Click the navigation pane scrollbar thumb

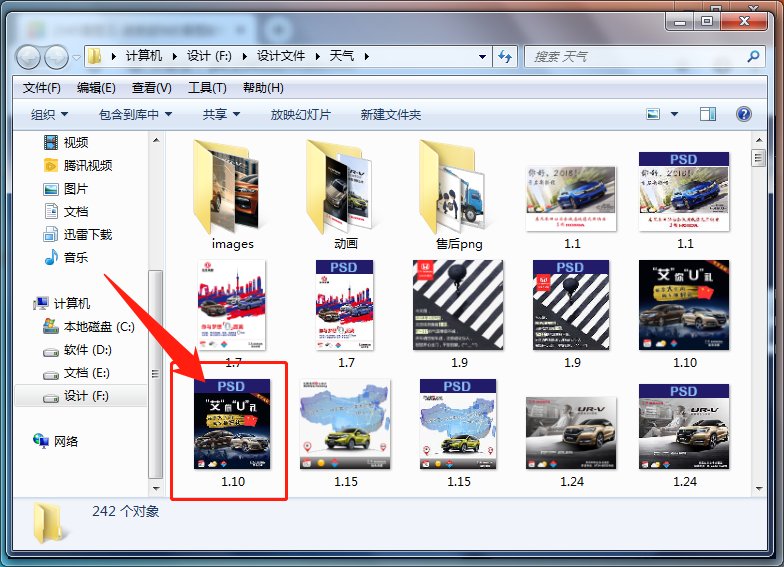156,374
